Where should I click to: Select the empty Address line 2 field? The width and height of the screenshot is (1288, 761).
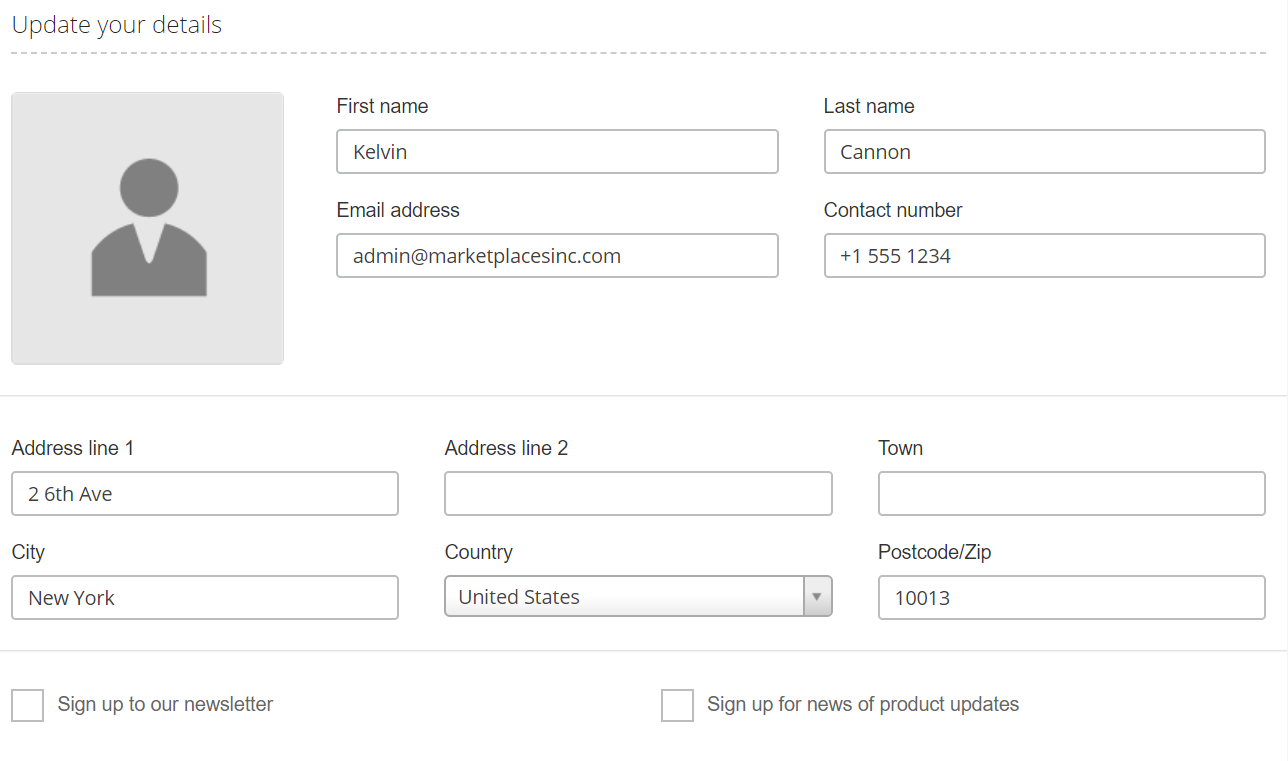click(x=638, y=494)
